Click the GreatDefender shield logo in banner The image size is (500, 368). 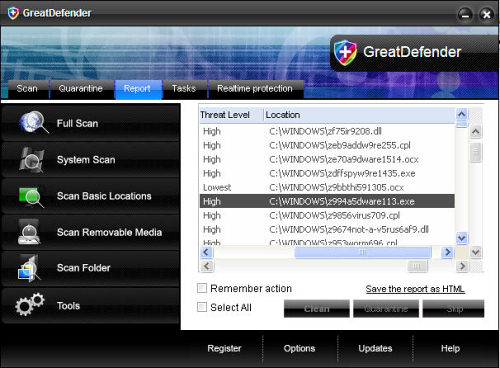pos(345,53)
